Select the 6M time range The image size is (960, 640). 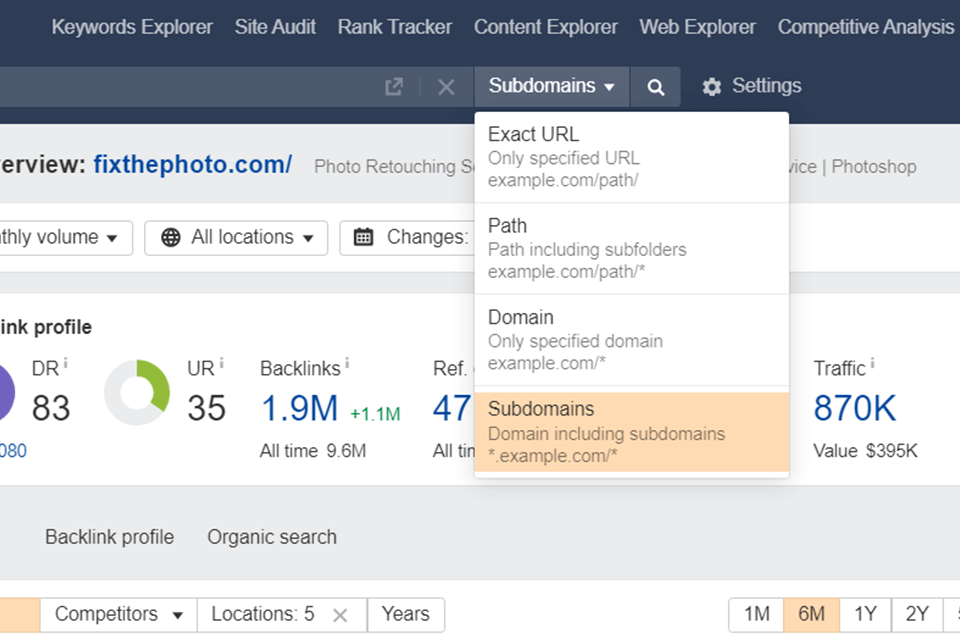[x=811, y=614]
